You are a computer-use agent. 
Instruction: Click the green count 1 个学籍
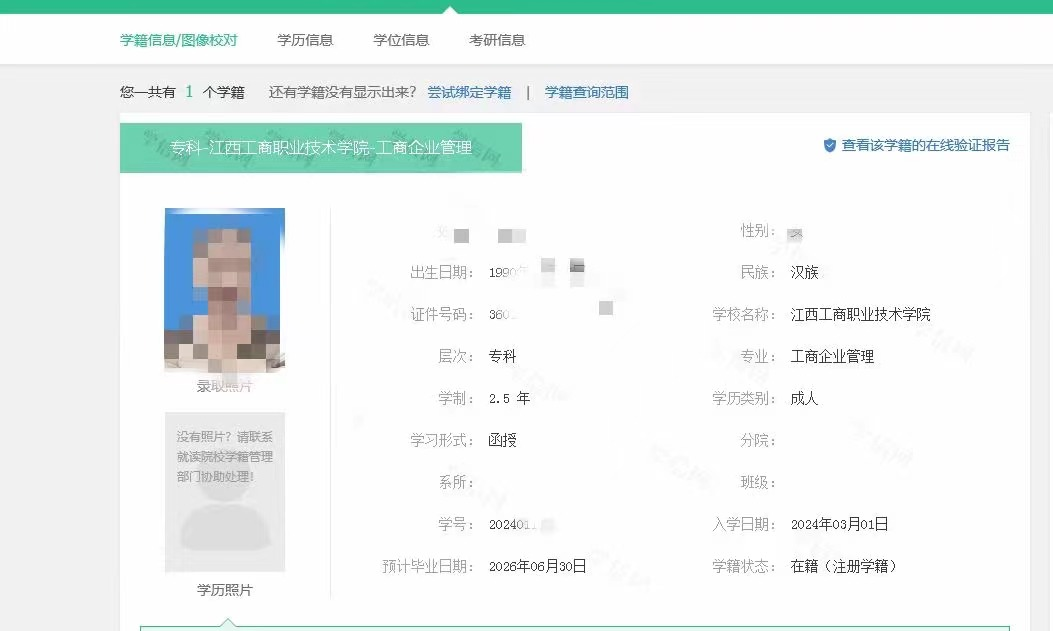[188, 91]
